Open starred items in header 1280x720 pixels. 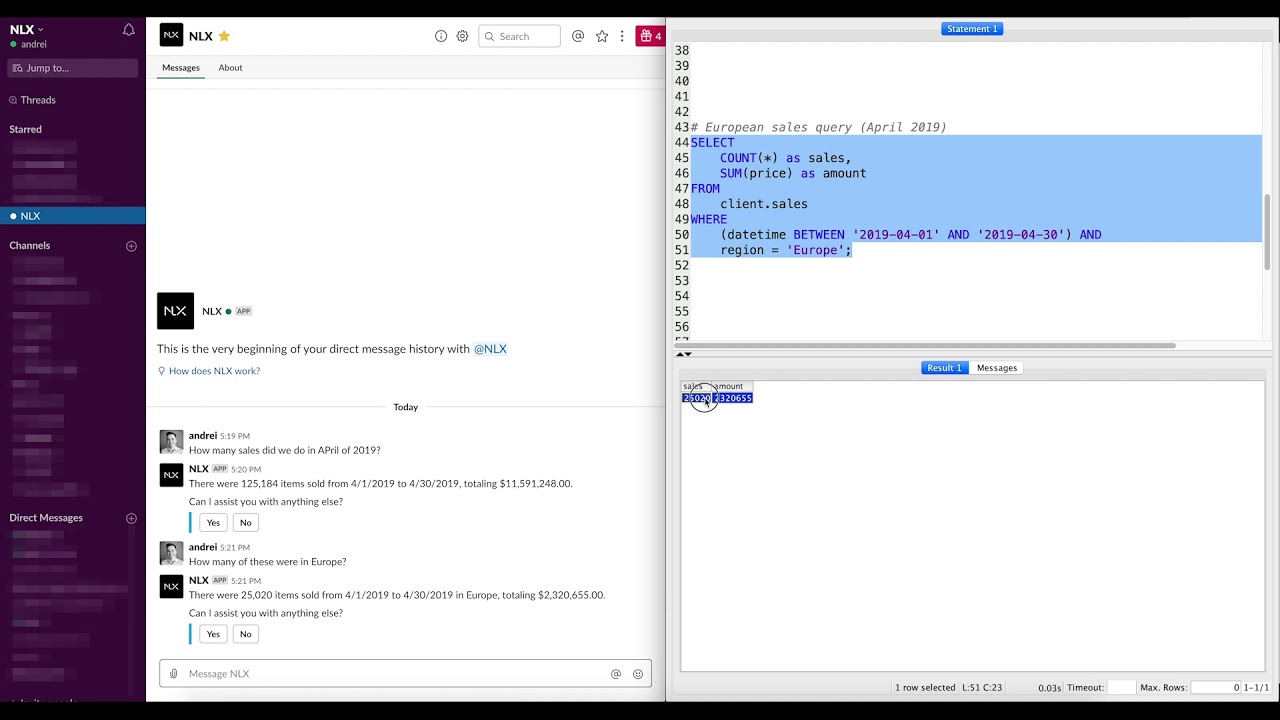point(602,36)
